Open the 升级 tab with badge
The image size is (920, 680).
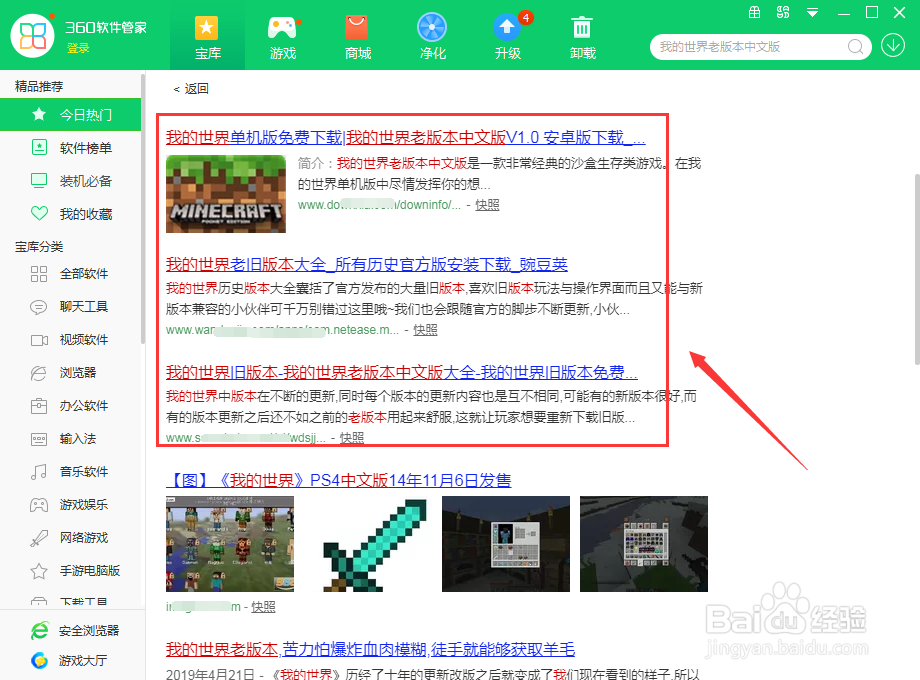508,36
